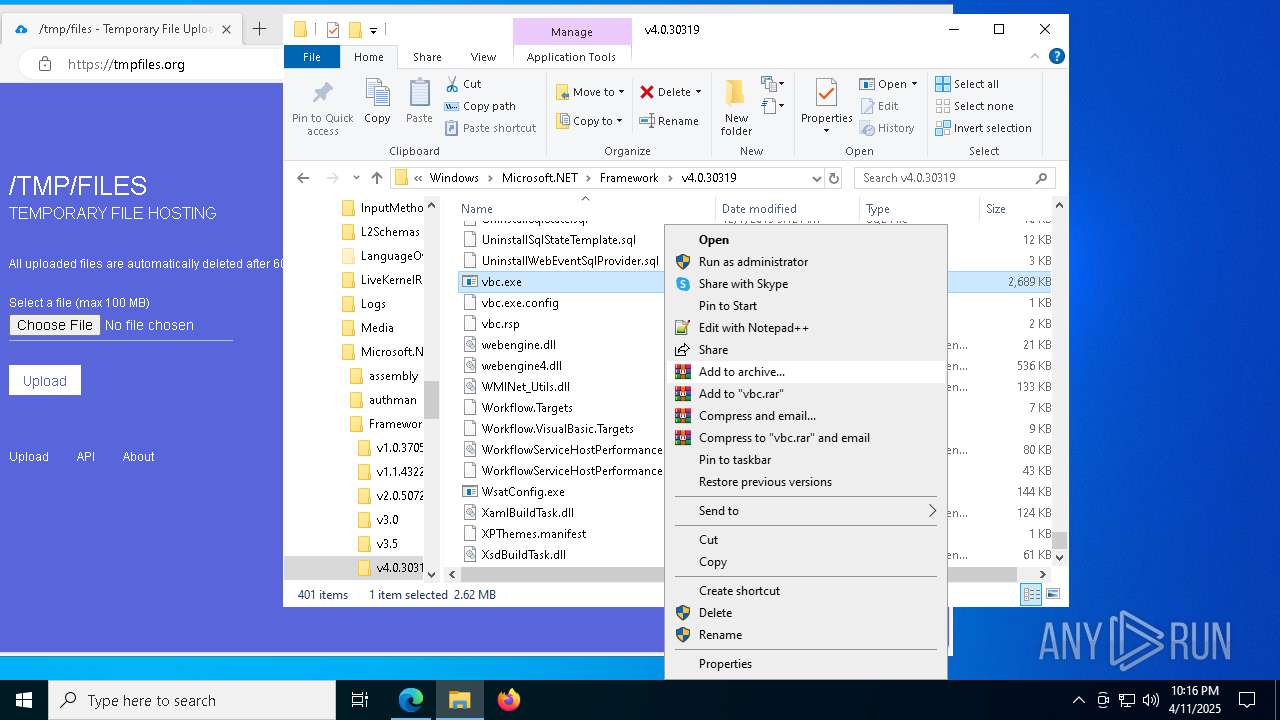Open Explorer Help question mark icon
Image resolution: width=1280 pixels, height=720 pixels.
1056,57
